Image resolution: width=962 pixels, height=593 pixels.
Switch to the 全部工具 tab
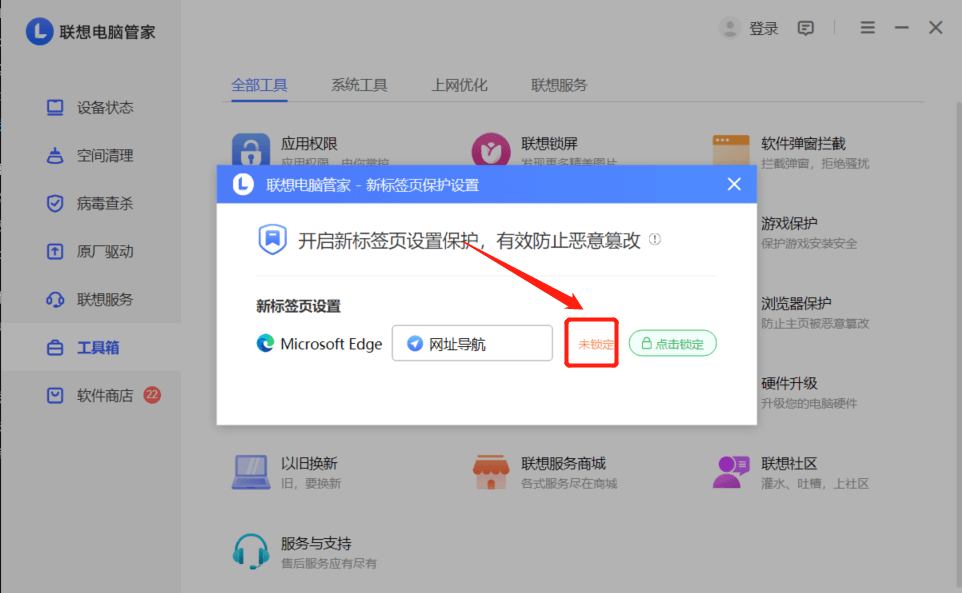[x=259, y=85]
